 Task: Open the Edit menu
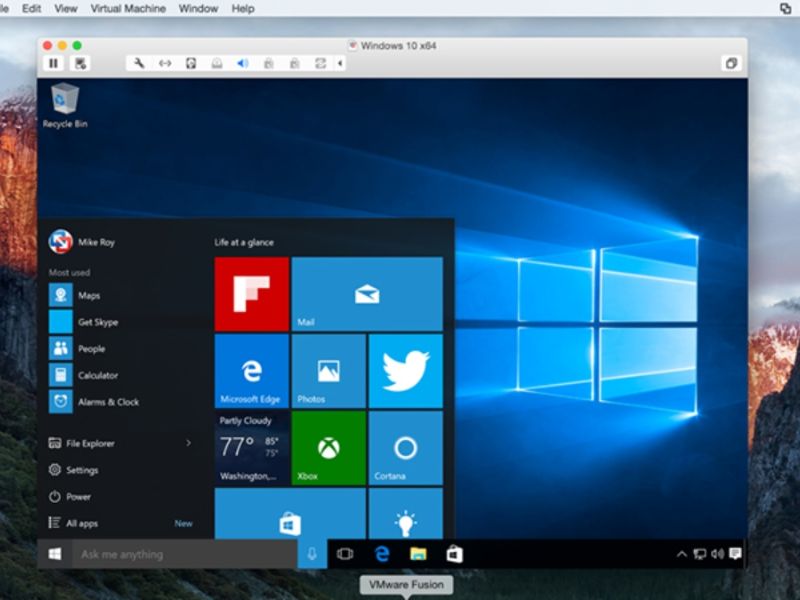click(x=31, y=9)
